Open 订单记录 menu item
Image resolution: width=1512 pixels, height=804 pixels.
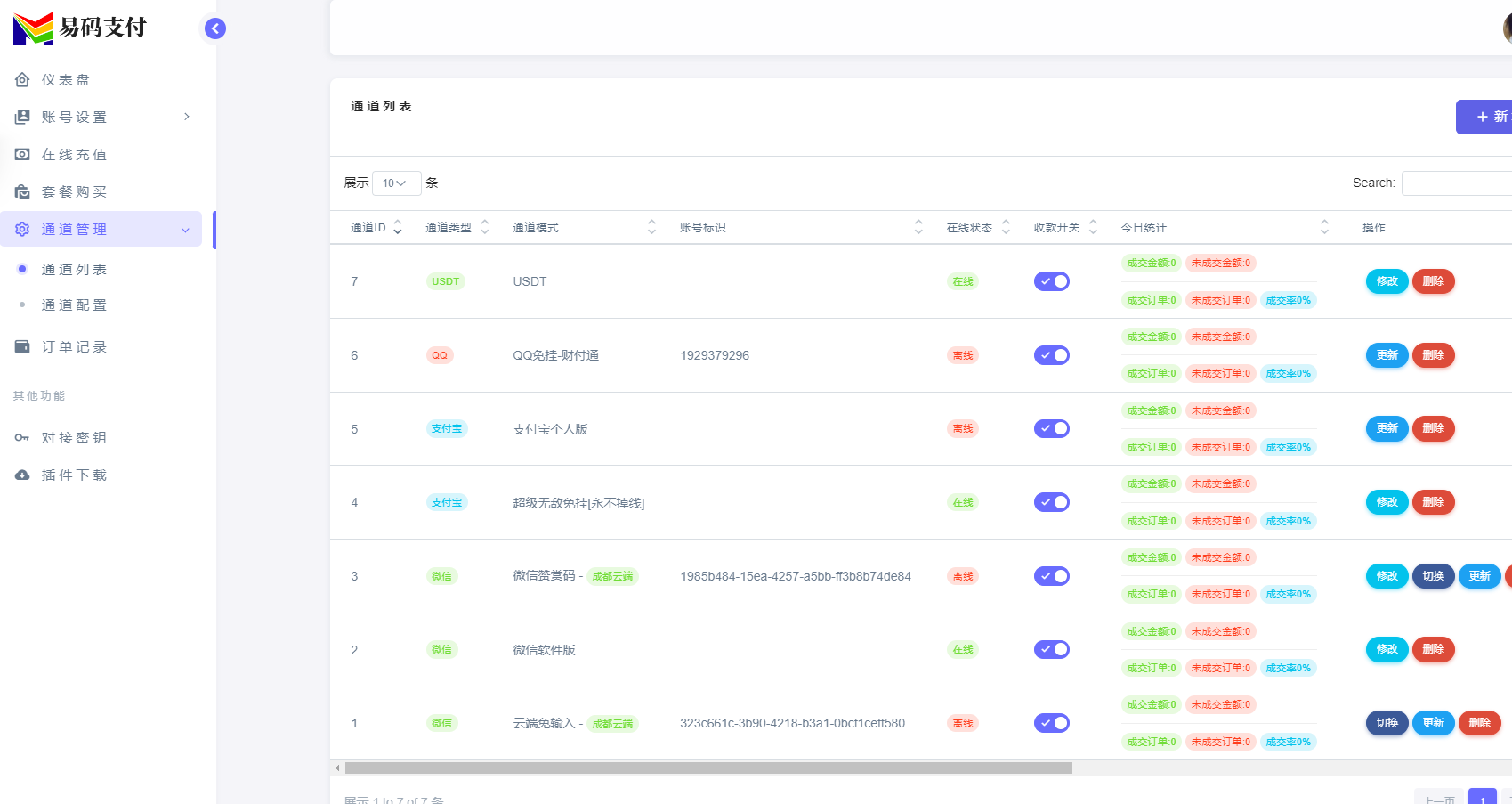101,346
